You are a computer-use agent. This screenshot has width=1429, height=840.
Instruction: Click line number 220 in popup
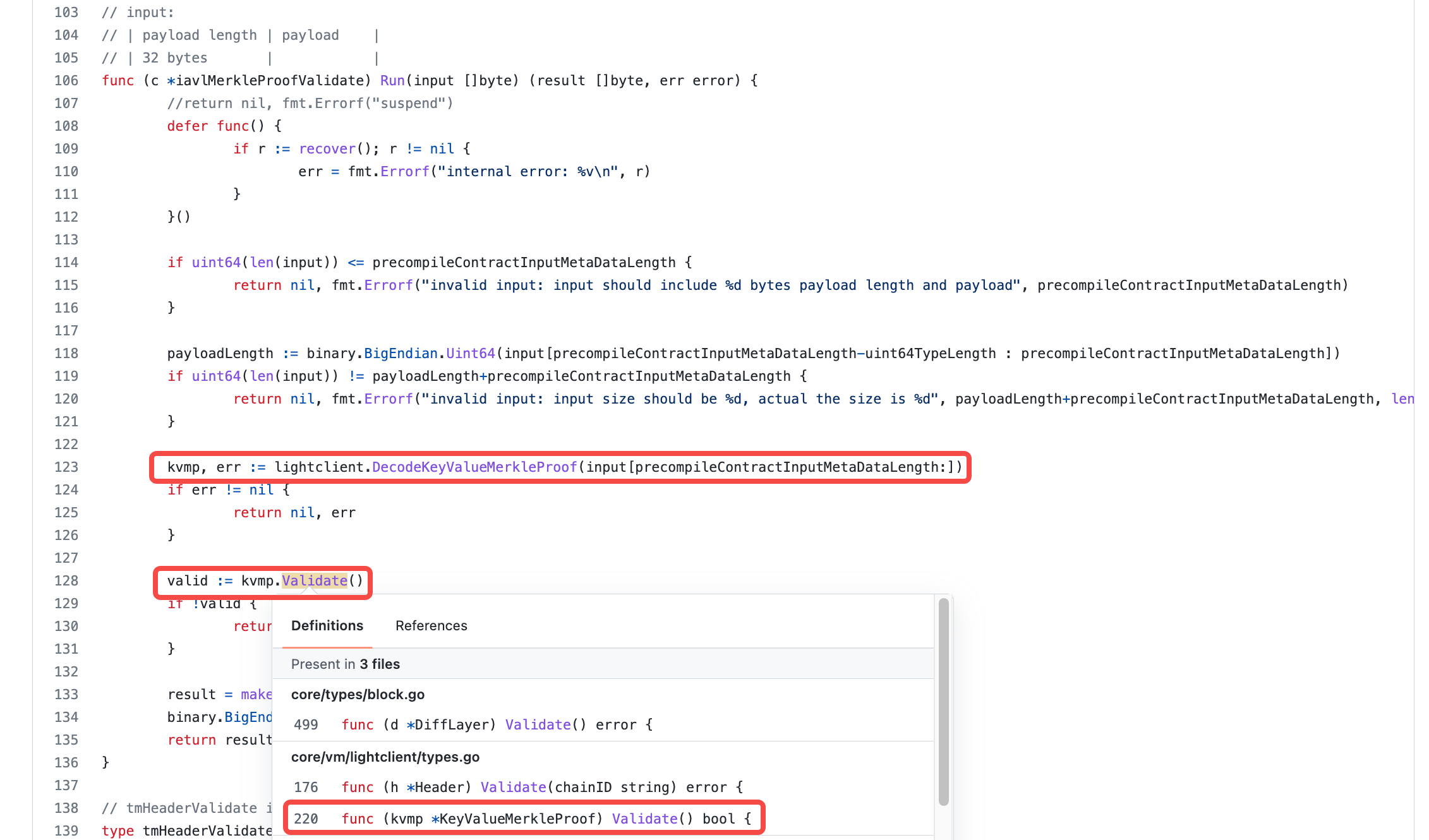[x=306, y=819]
